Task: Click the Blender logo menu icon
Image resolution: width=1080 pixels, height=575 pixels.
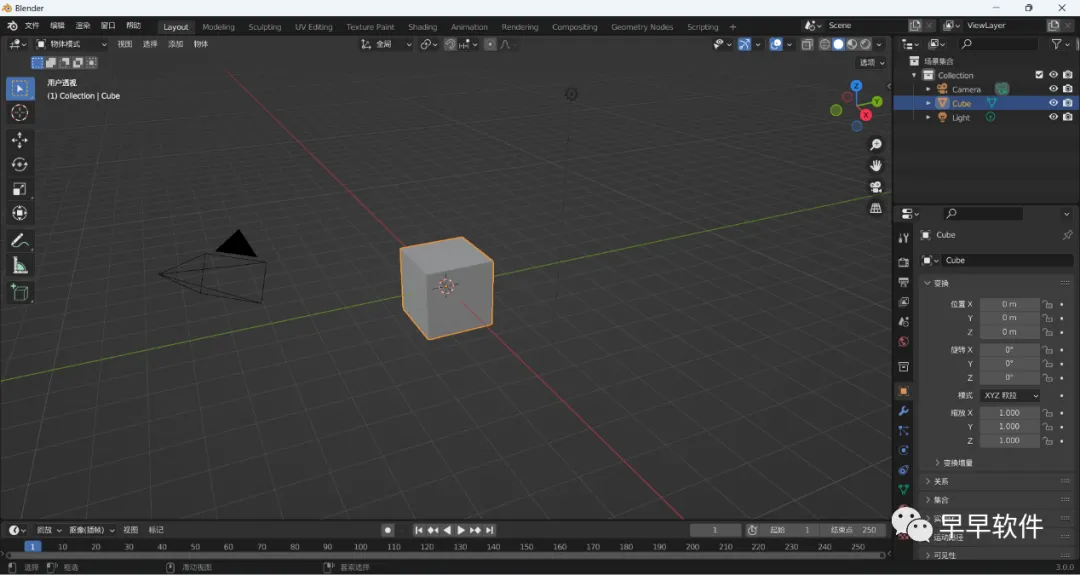Action: point(12,26)
